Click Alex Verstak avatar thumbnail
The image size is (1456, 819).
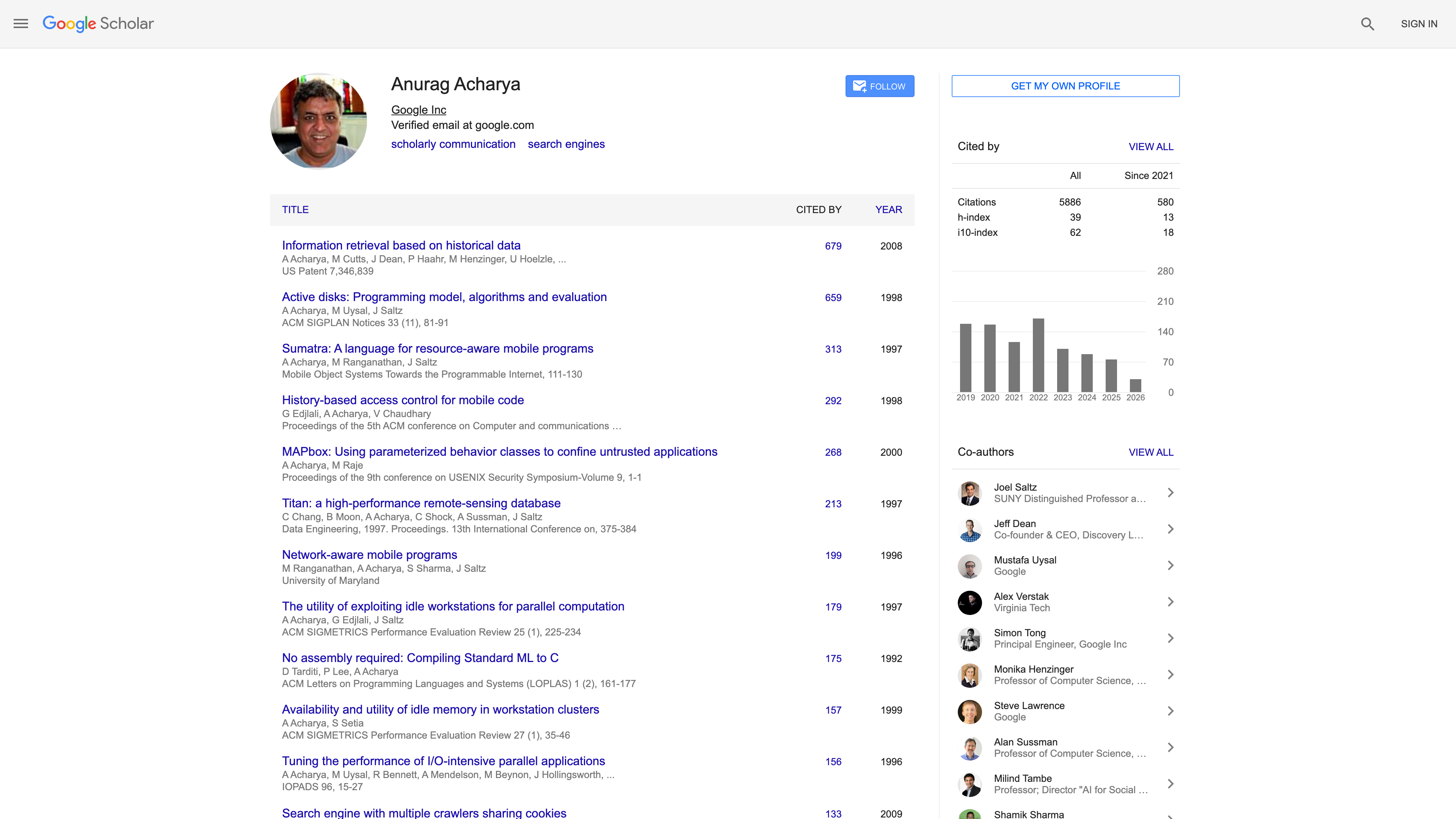[970, 602]
